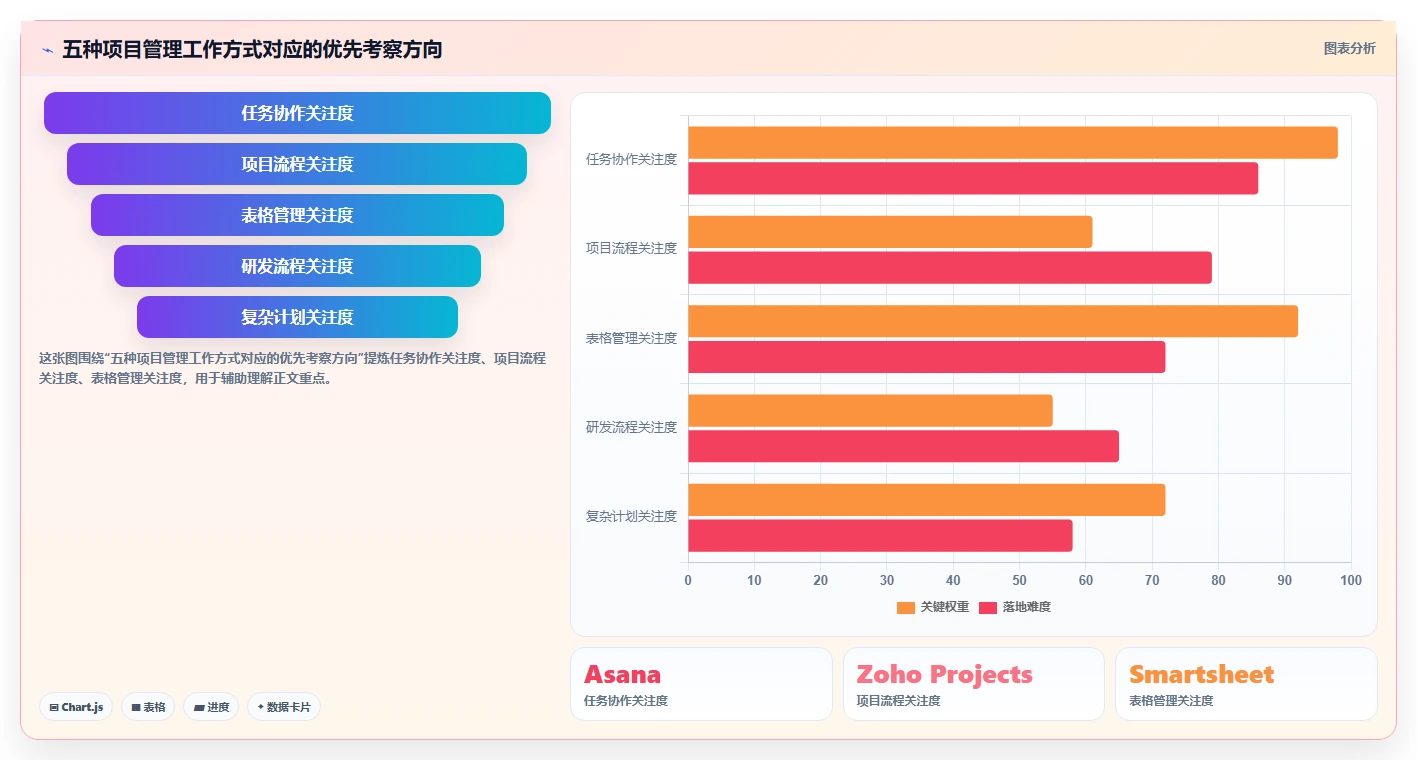The height and width of the screenshot is (760, 1417).
Task: Click the chart axis label 复杂计划关注度
Action: [x=631, y=516]
